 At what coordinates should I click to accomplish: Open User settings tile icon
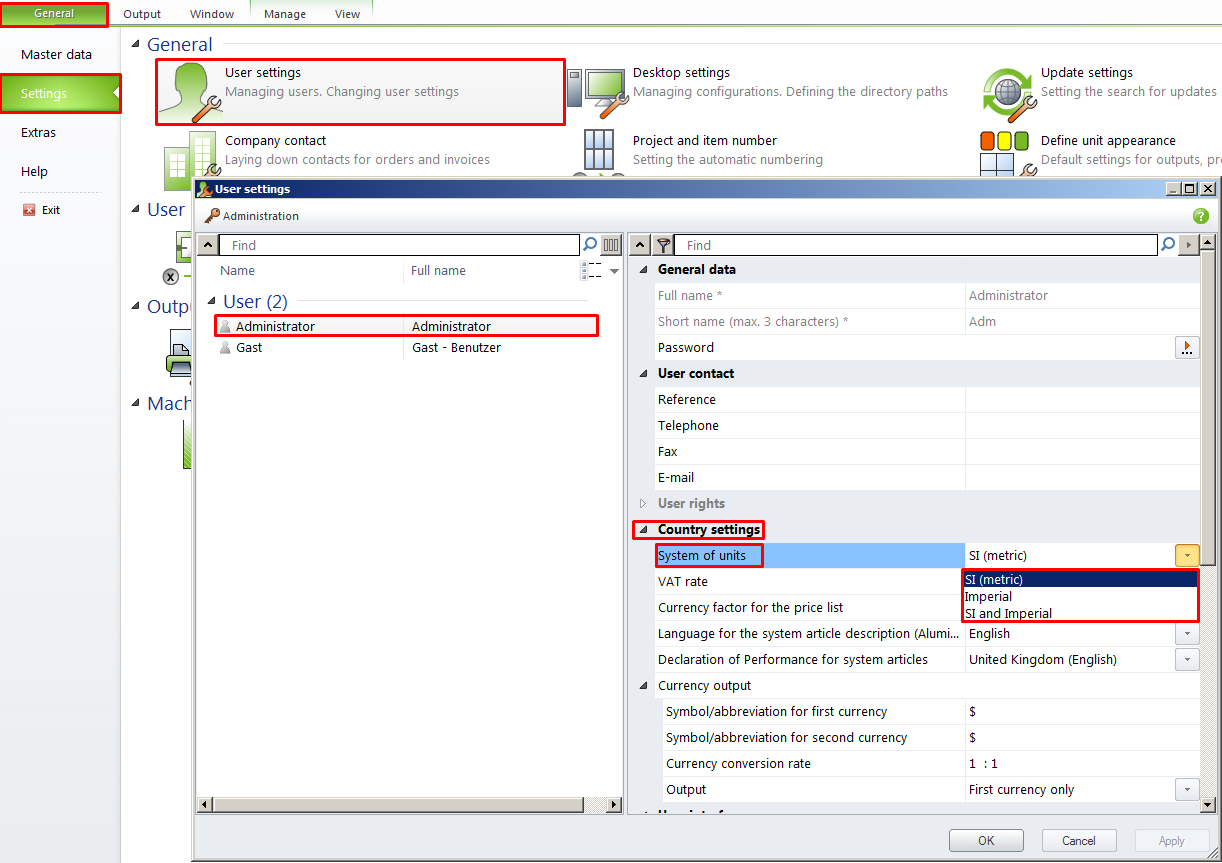(191, 92)
